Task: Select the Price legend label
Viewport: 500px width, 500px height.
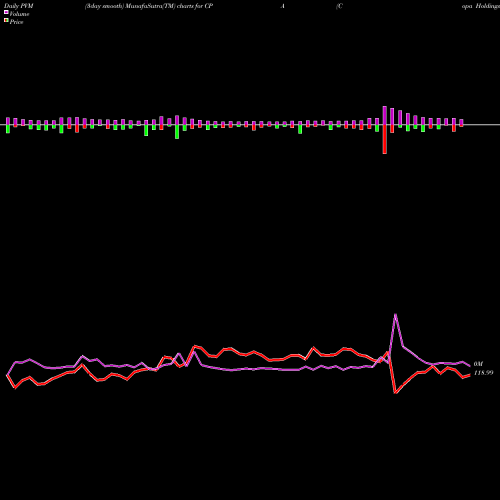Action: (x=16, y=22)
